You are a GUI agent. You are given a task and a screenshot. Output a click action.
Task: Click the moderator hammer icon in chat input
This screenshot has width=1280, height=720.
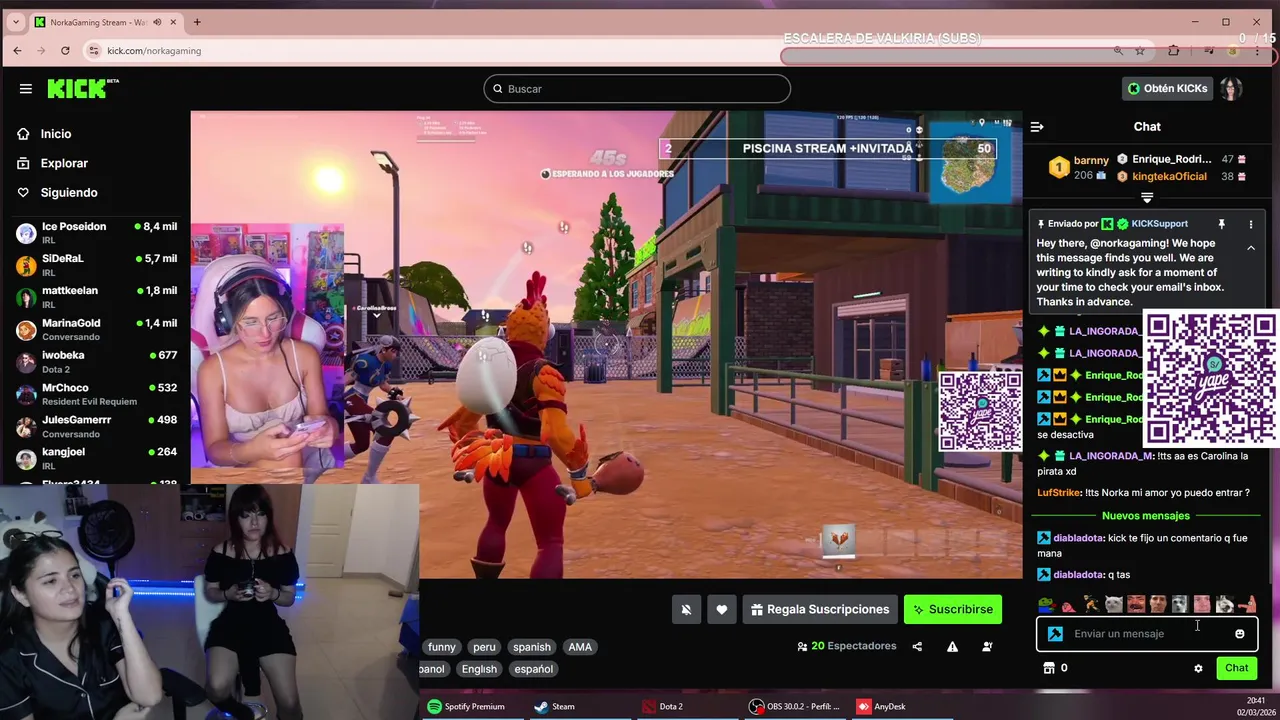click(x=1055, y=633)
